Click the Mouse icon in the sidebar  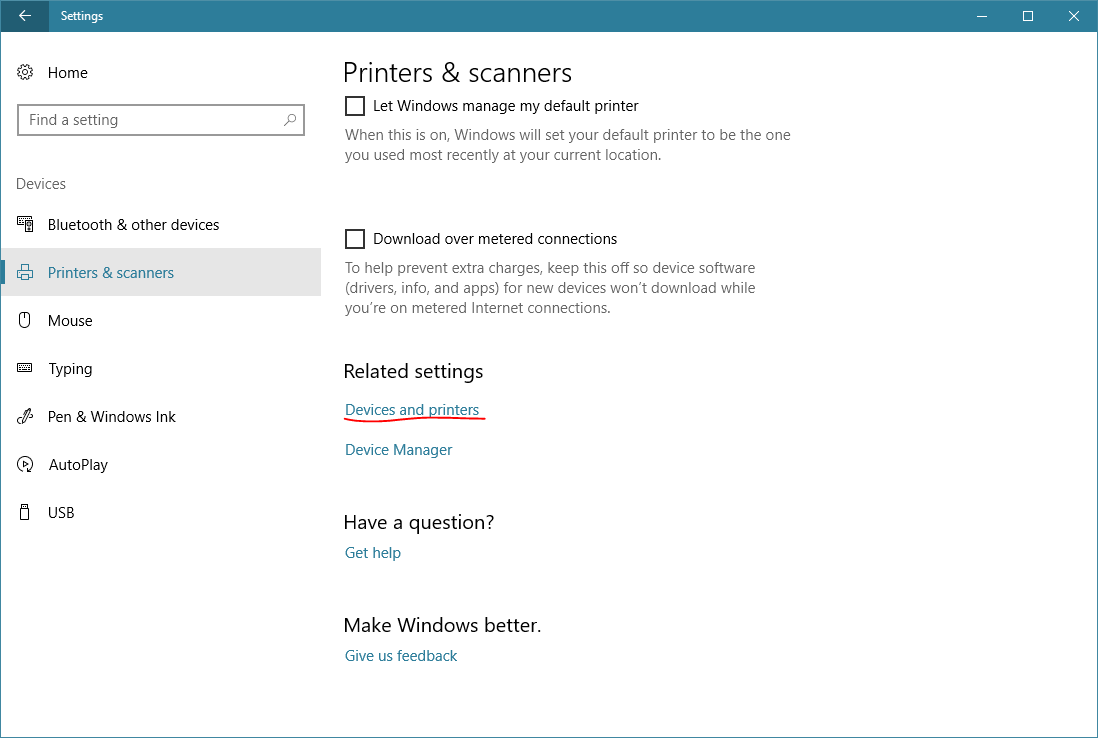(x=25, y=320)
